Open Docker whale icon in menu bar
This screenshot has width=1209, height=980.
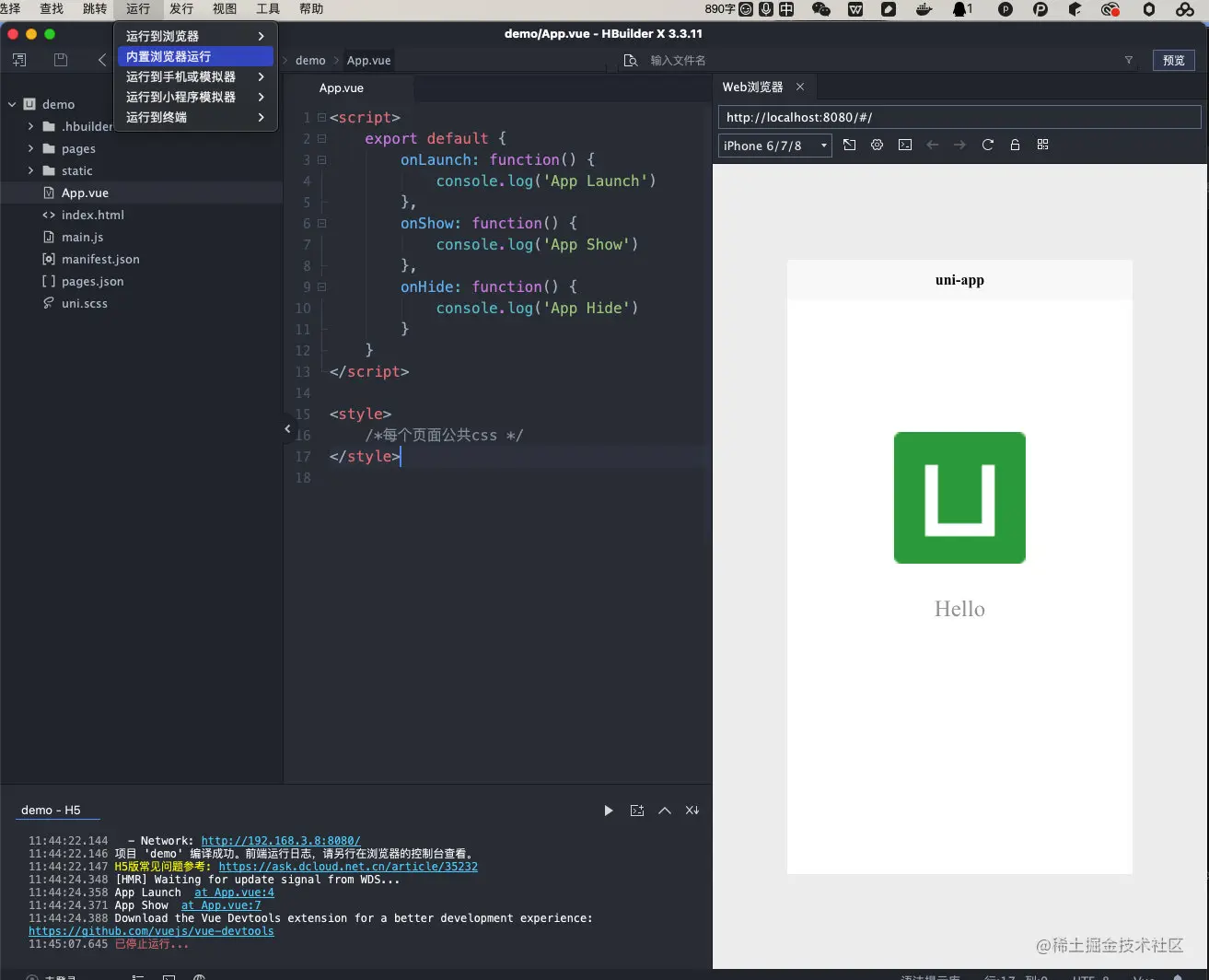pyautogui.click(x=924, y=9)
